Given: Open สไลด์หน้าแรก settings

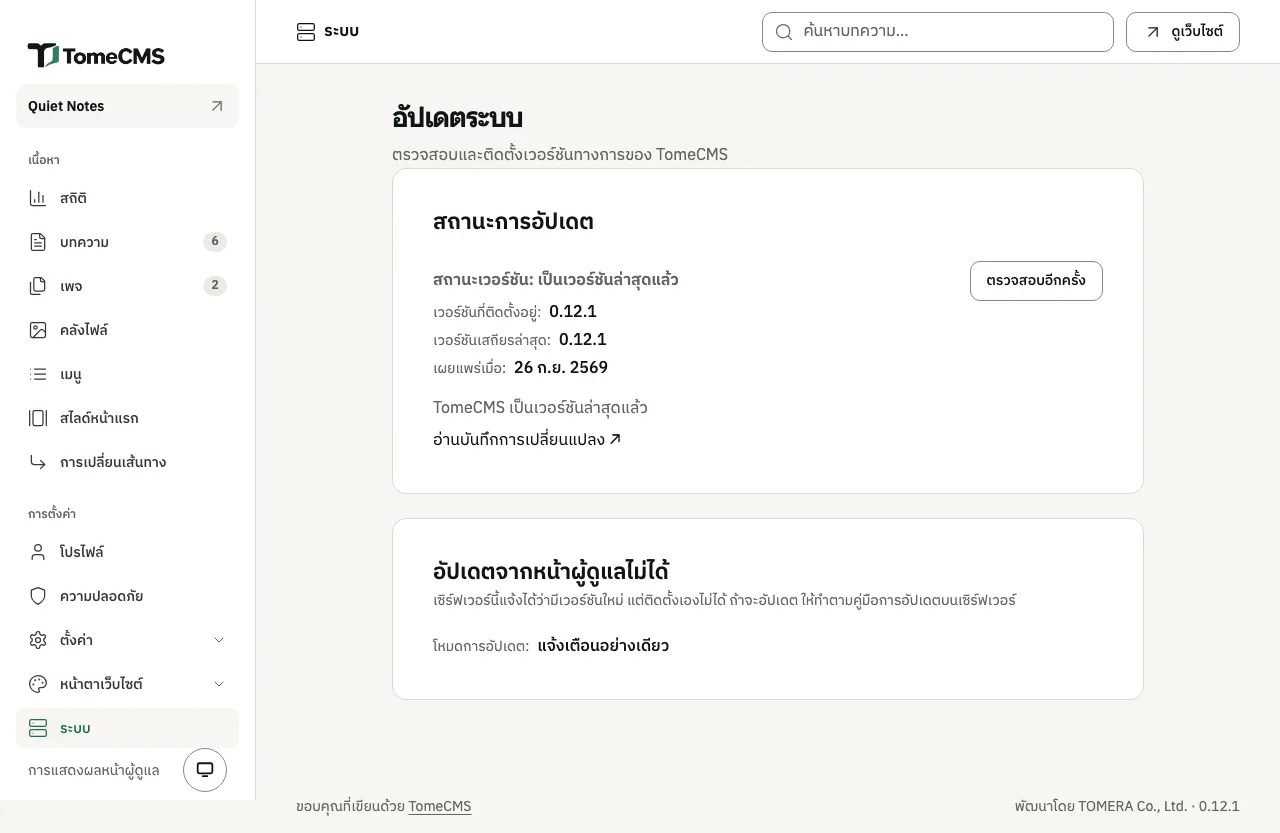Looking at the screenshot, I should pos(127,418).
